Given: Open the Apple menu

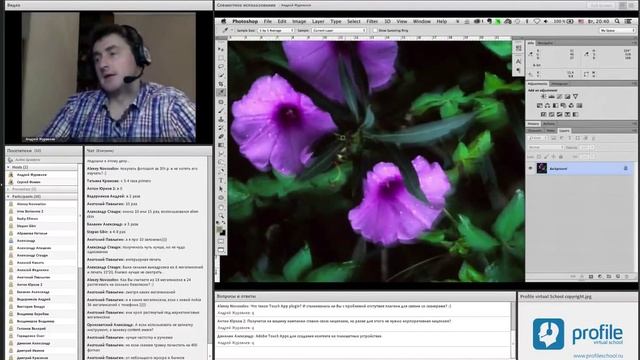Looking at the screenshot, I should coord(224,21).
